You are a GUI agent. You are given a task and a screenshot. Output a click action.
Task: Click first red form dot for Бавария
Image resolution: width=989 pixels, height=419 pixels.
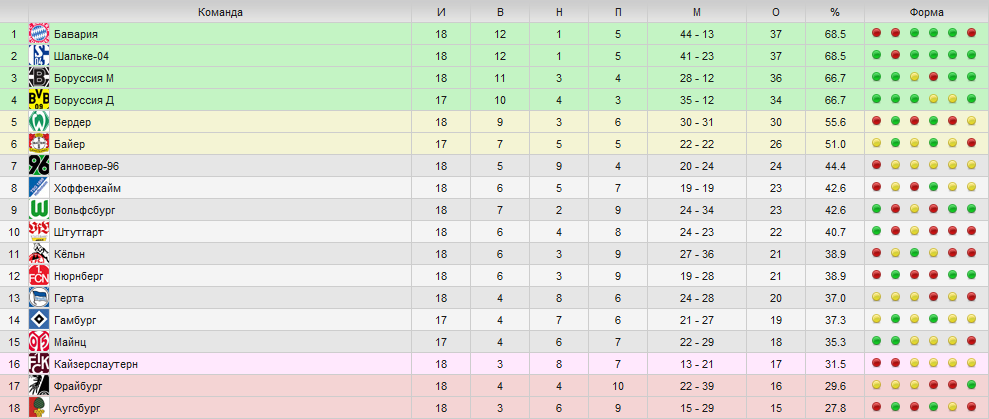point(876,33)
